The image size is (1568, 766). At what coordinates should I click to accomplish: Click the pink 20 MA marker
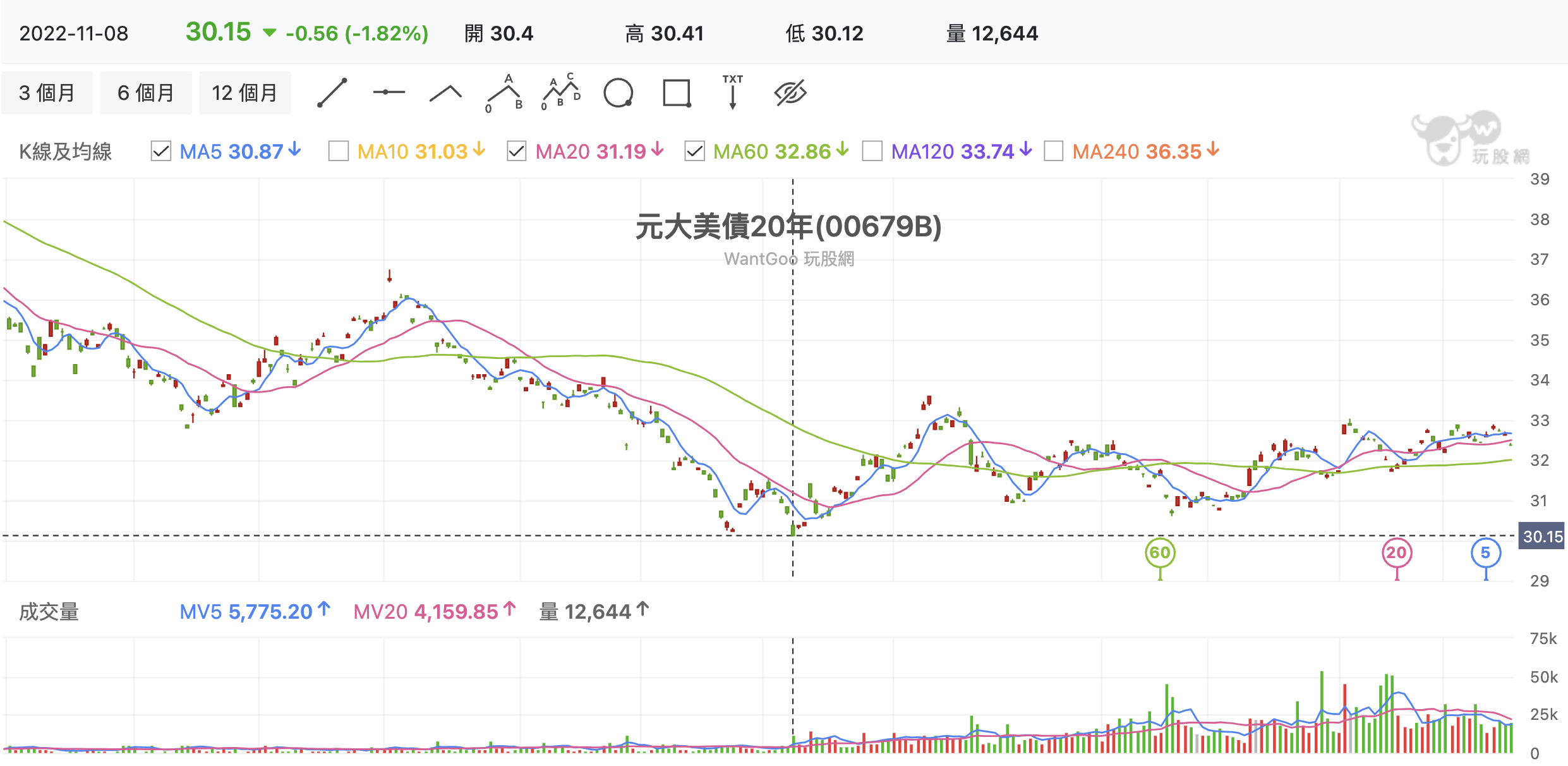click(x=1397, y=553)
